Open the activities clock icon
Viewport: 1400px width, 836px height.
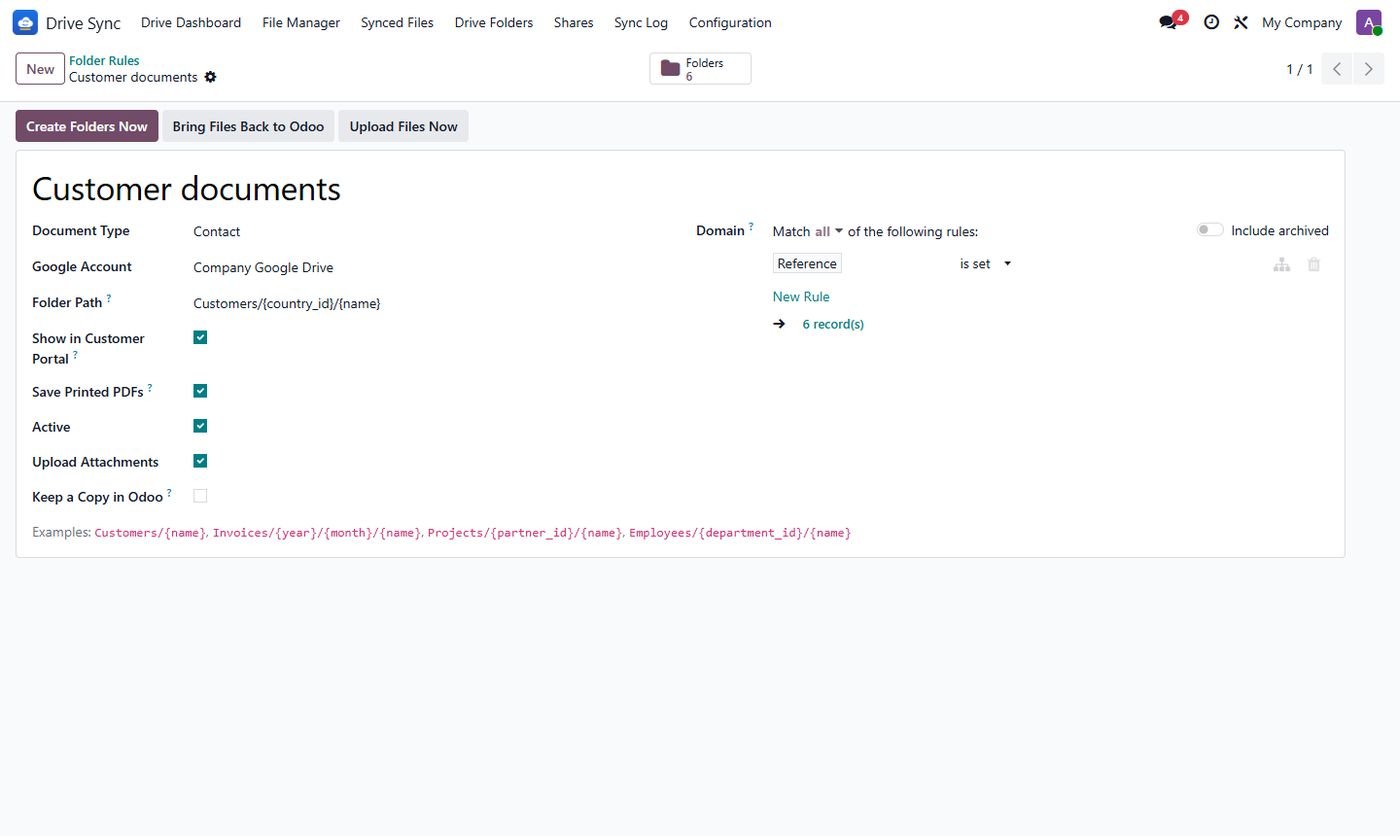pos(1211,22)
